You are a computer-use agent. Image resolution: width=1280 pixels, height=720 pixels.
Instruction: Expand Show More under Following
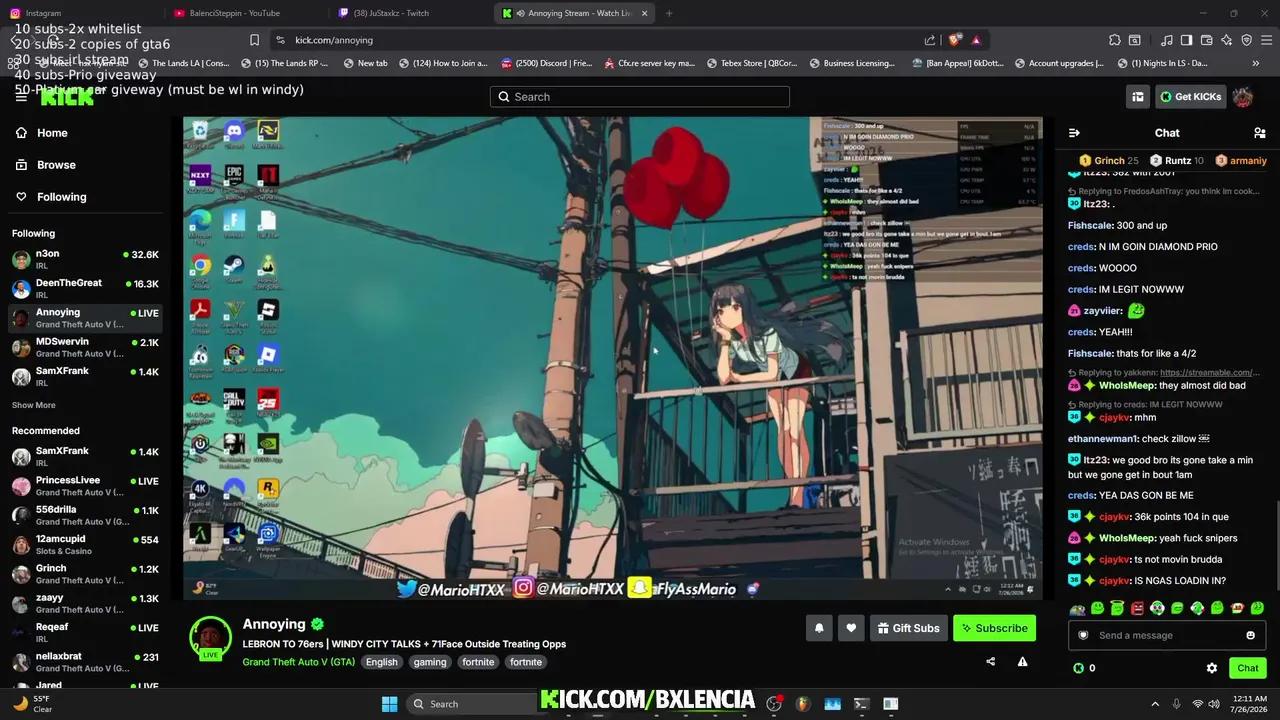coord(33,405)
